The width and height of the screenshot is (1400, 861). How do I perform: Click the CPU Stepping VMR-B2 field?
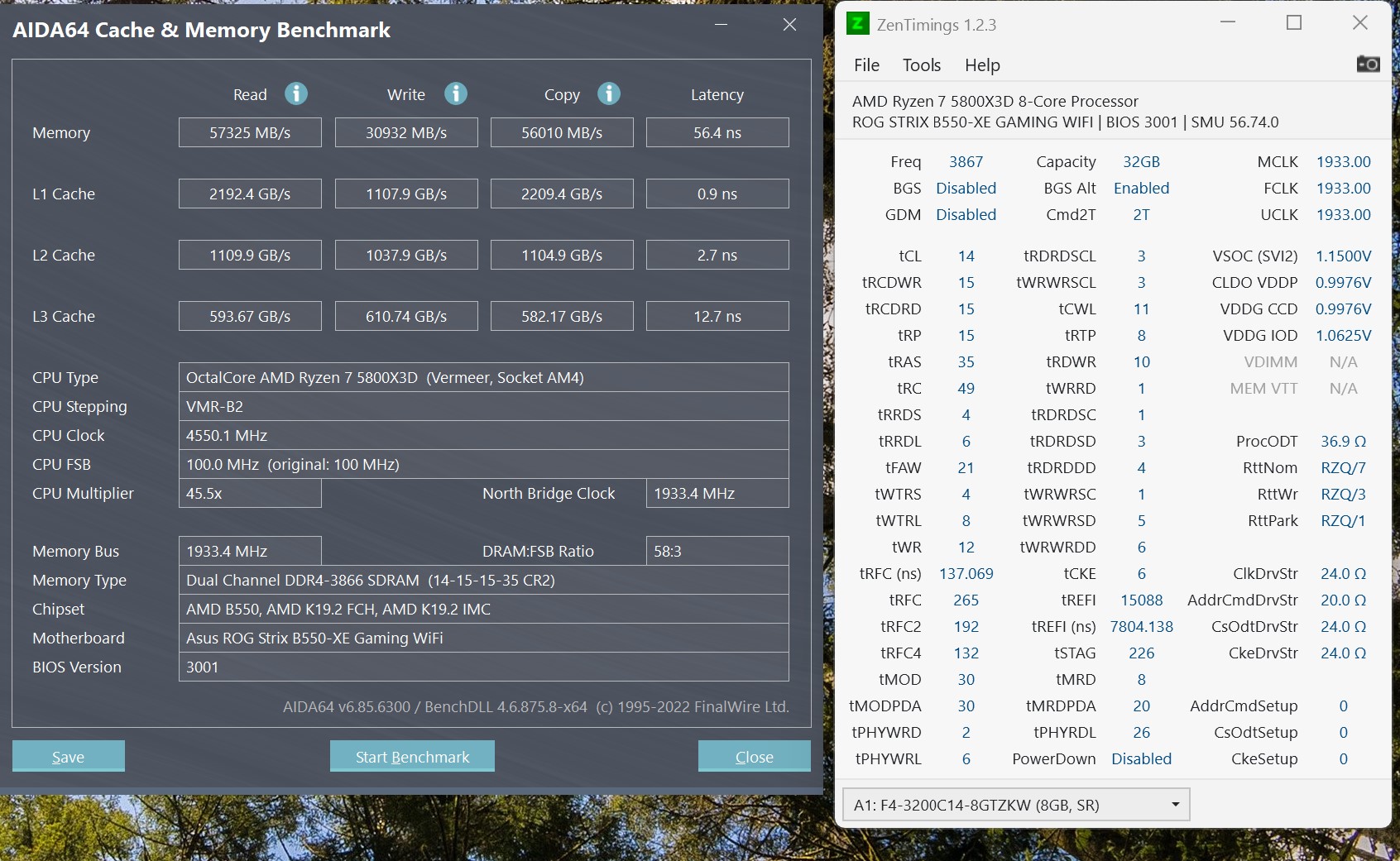484,406
